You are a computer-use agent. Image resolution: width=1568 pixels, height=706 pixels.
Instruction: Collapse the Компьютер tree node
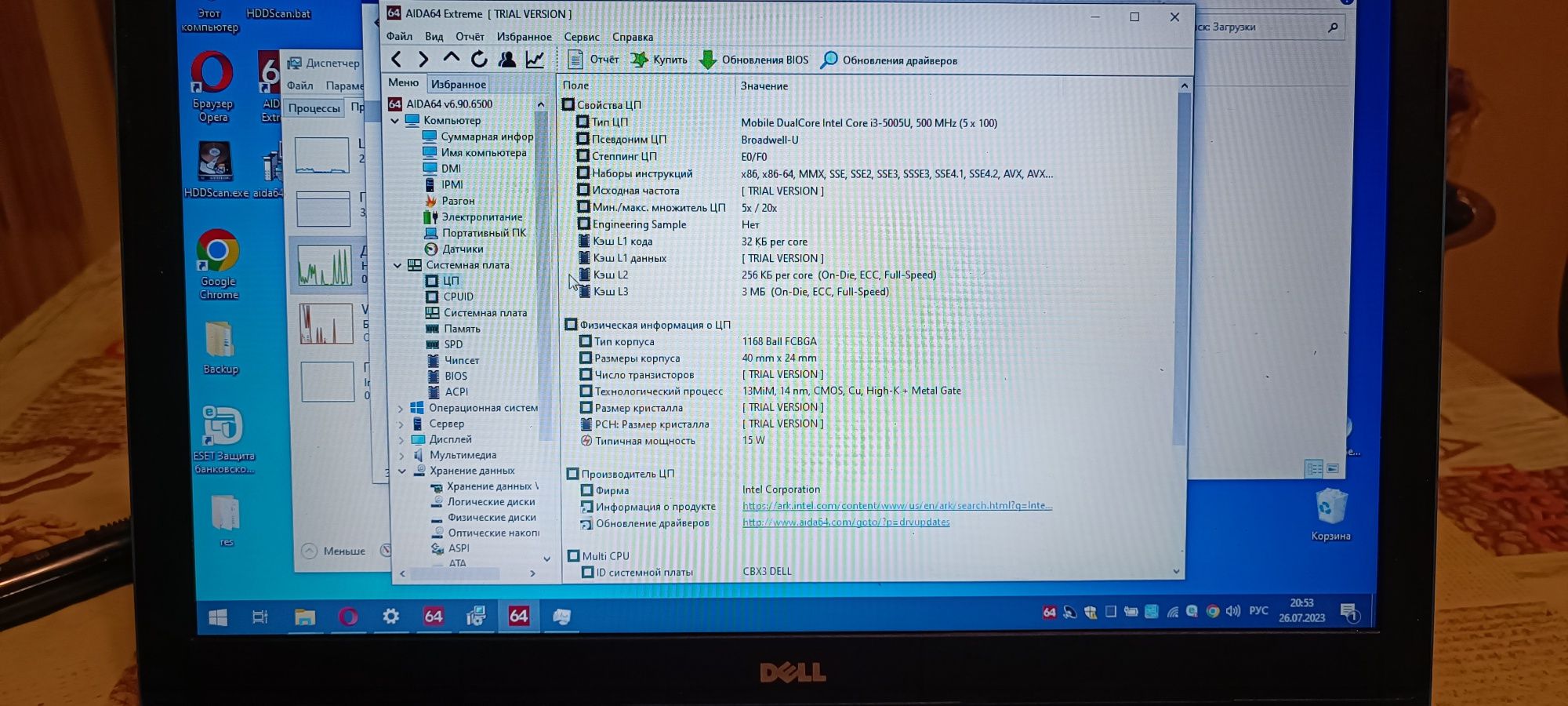(395, 120)
